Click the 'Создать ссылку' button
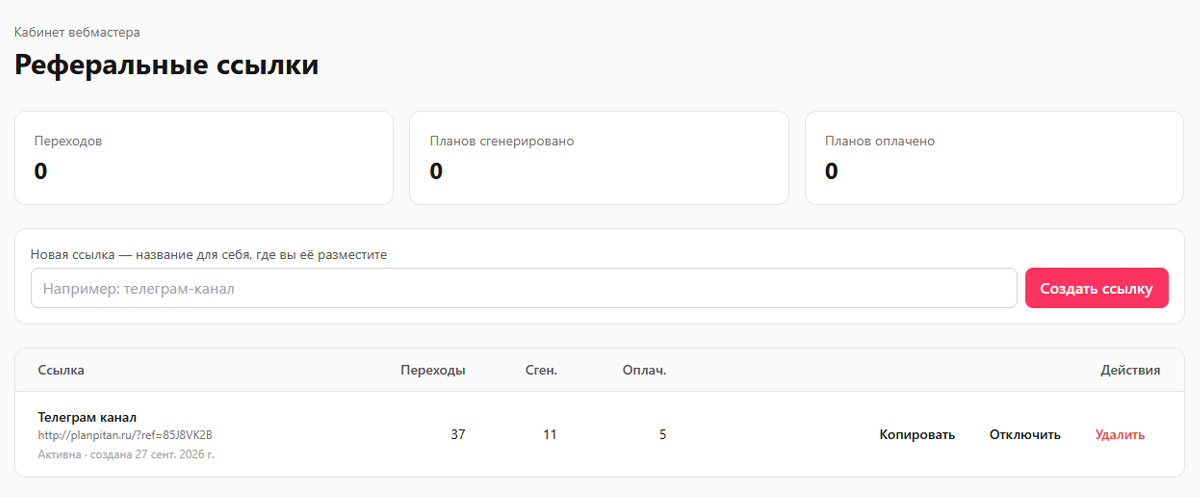The image size is (1200, 497). (1096, 288)
